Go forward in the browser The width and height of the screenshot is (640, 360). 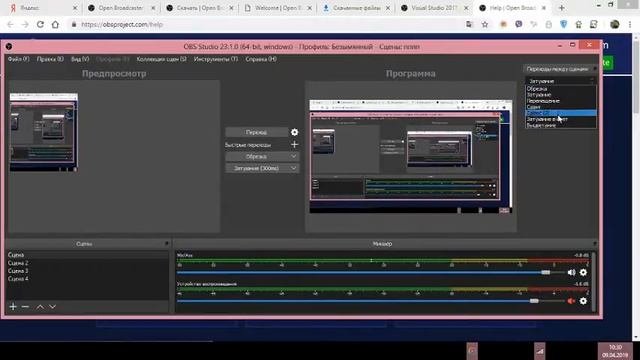tap(25, 24)
